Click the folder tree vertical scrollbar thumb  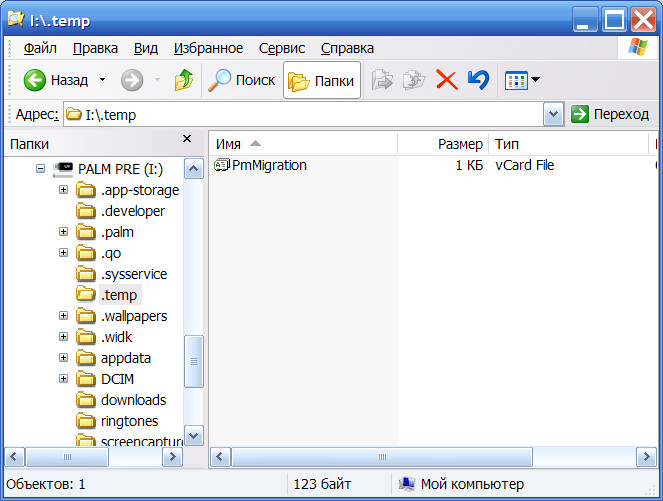point(194,361)
